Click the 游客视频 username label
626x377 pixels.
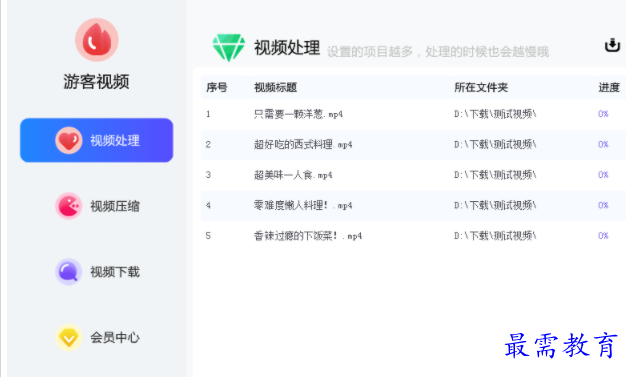[96, 81]
